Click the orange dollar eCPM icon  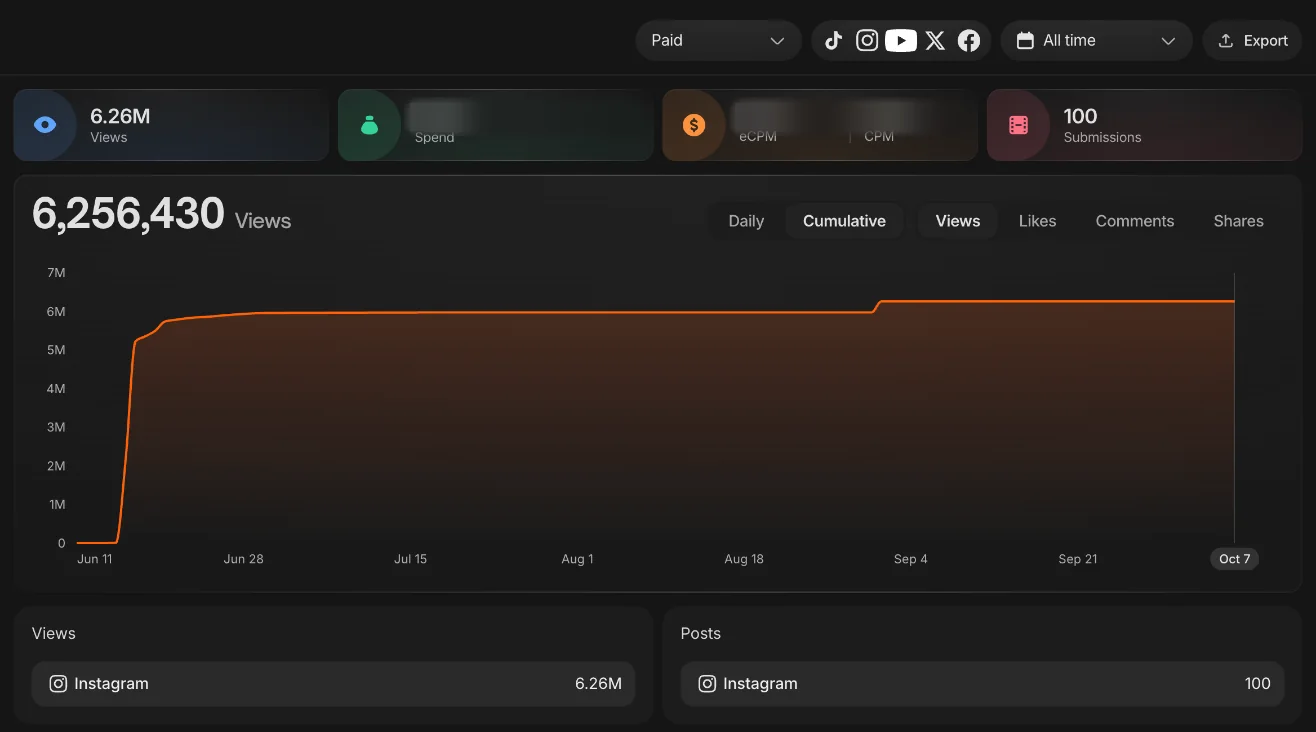[x=694, y=125]
